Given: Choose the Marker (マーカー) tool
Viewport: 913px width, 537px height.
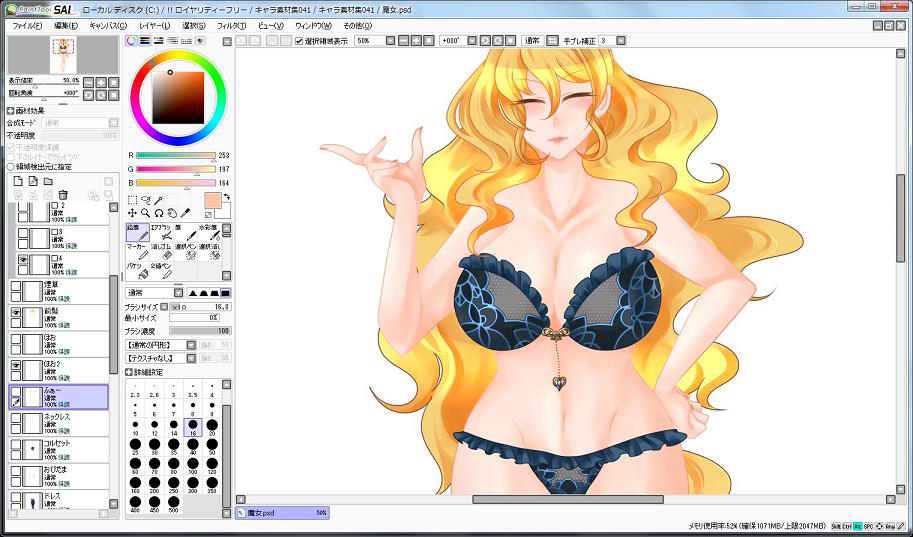Looking at the screenshot, I should pos(137,251).
